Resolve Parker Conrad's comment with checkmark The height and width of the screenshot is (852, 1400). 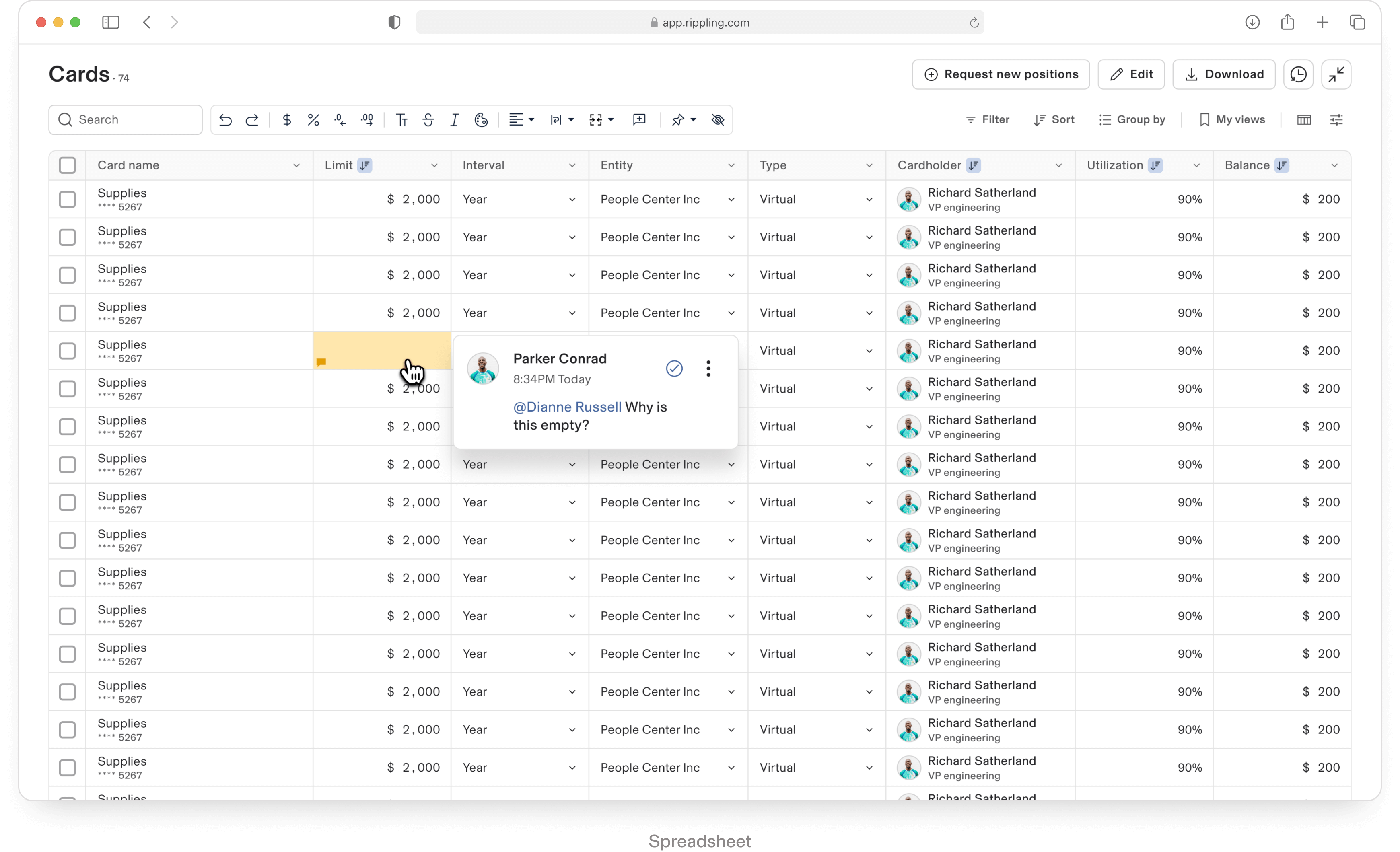(x=674, y=368)
